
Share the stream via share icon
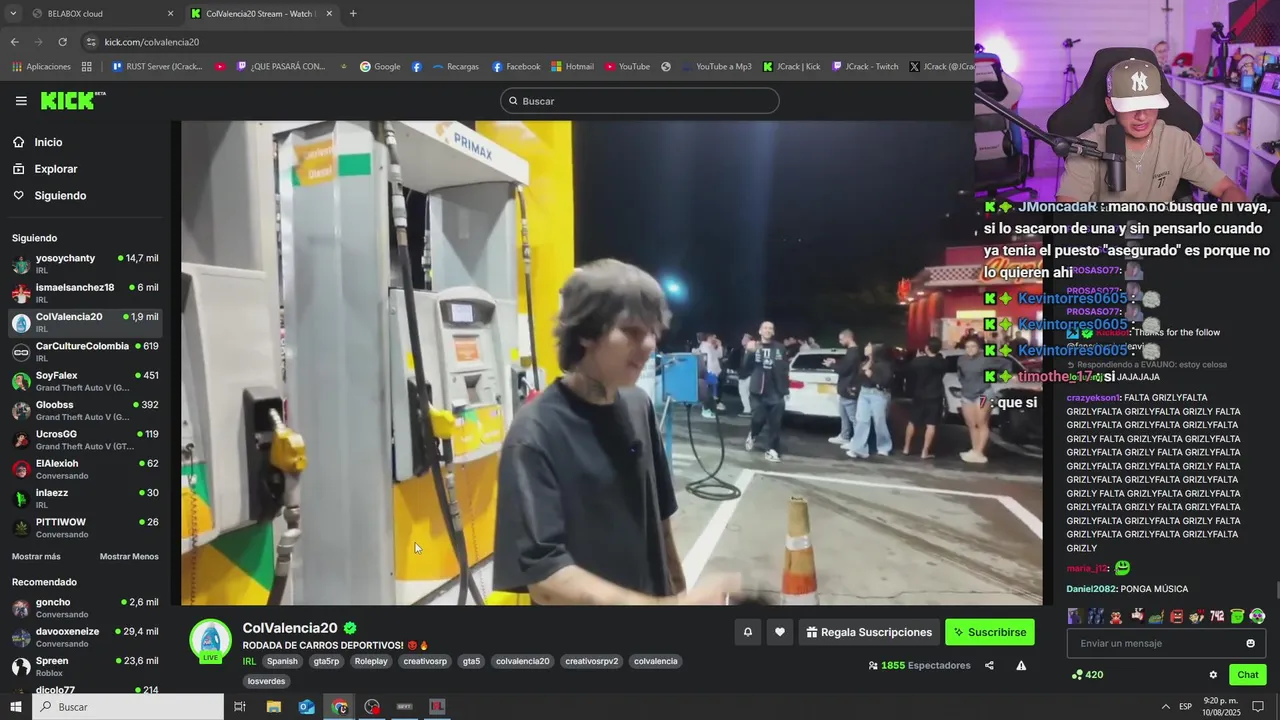(x=989, y=666)
